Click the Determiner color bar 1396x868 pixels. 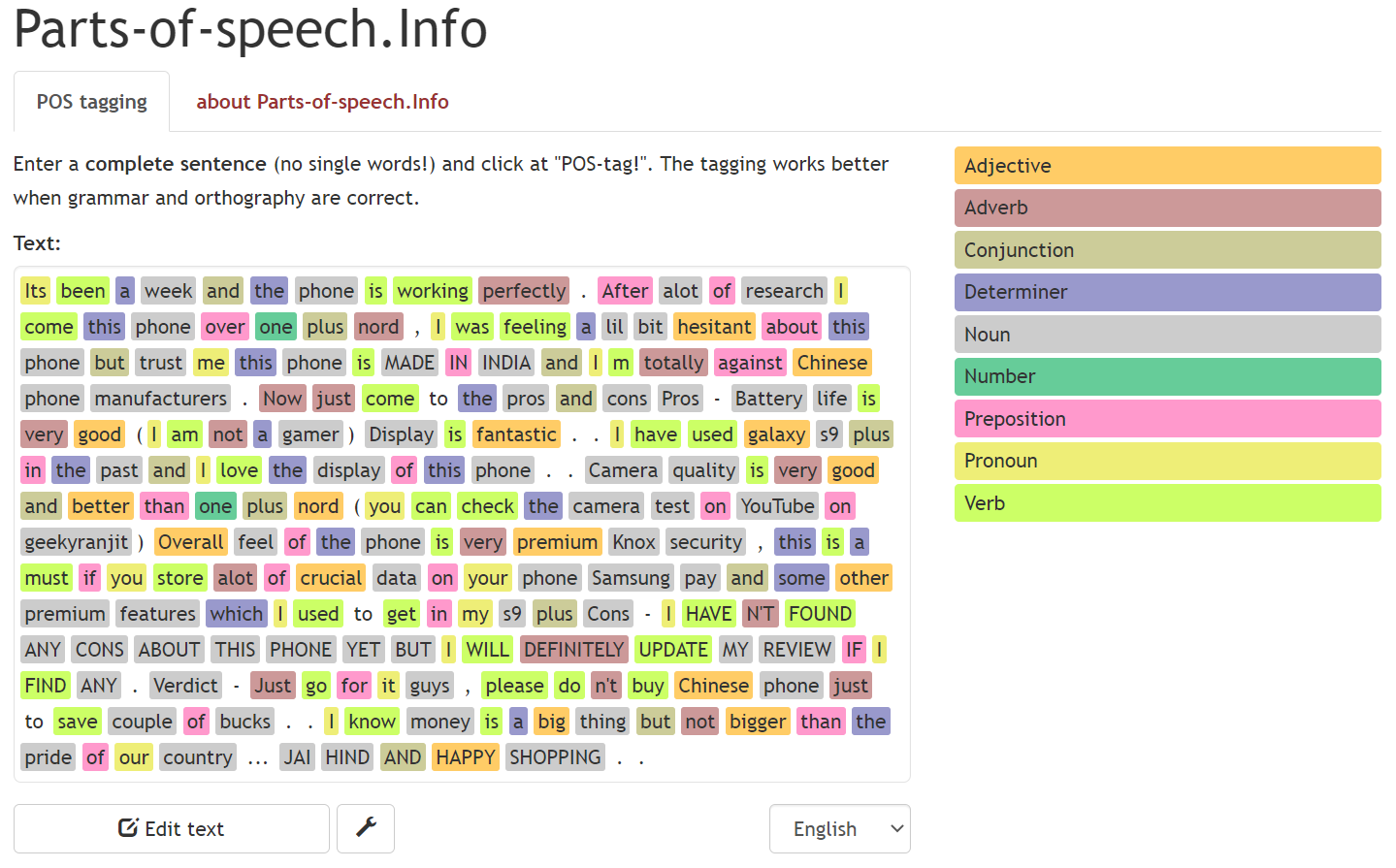coord(1167,292)
